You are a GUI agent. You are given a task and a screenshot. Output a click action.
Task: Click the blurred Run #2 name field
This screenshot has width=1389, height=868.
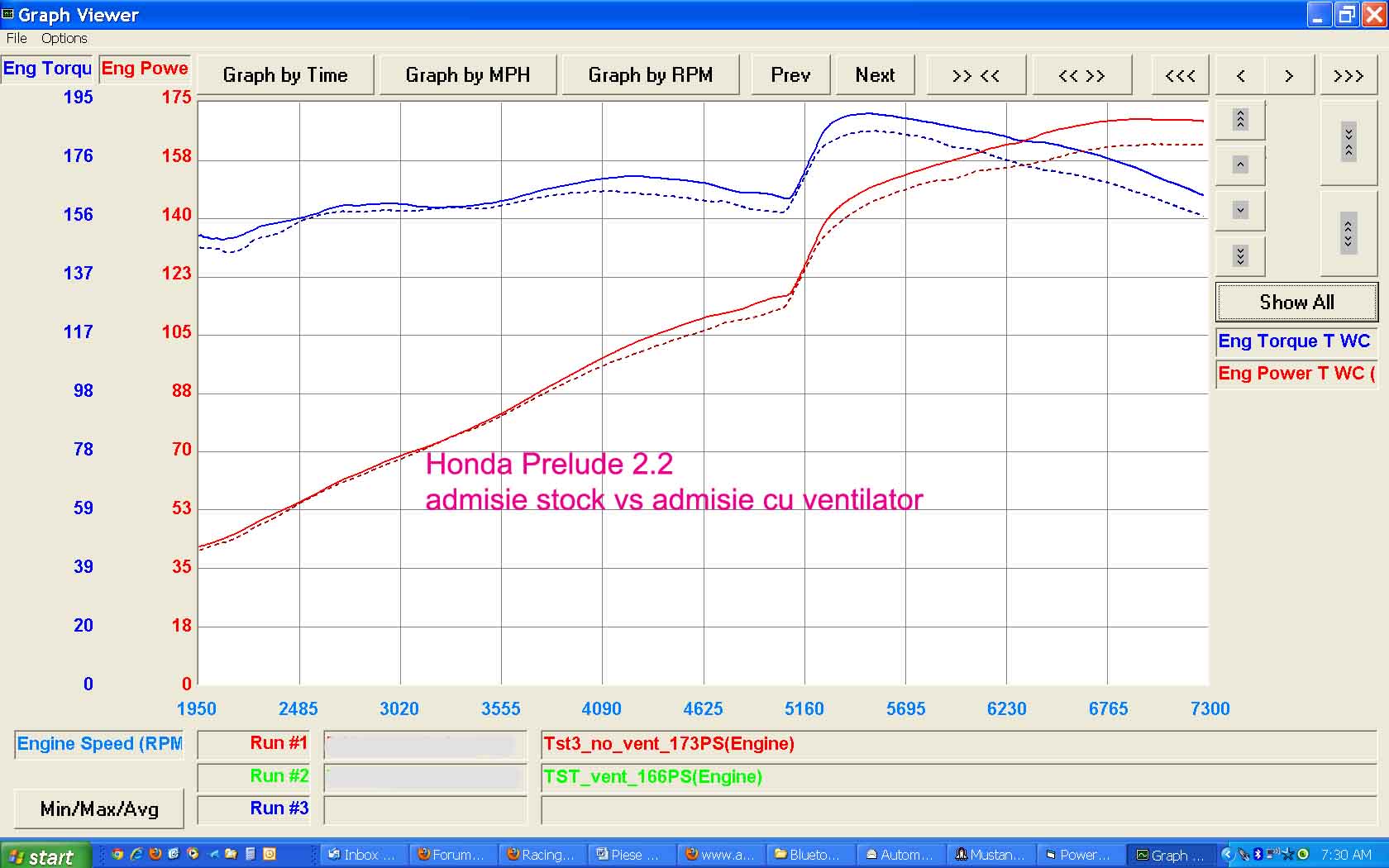point(425,777)
